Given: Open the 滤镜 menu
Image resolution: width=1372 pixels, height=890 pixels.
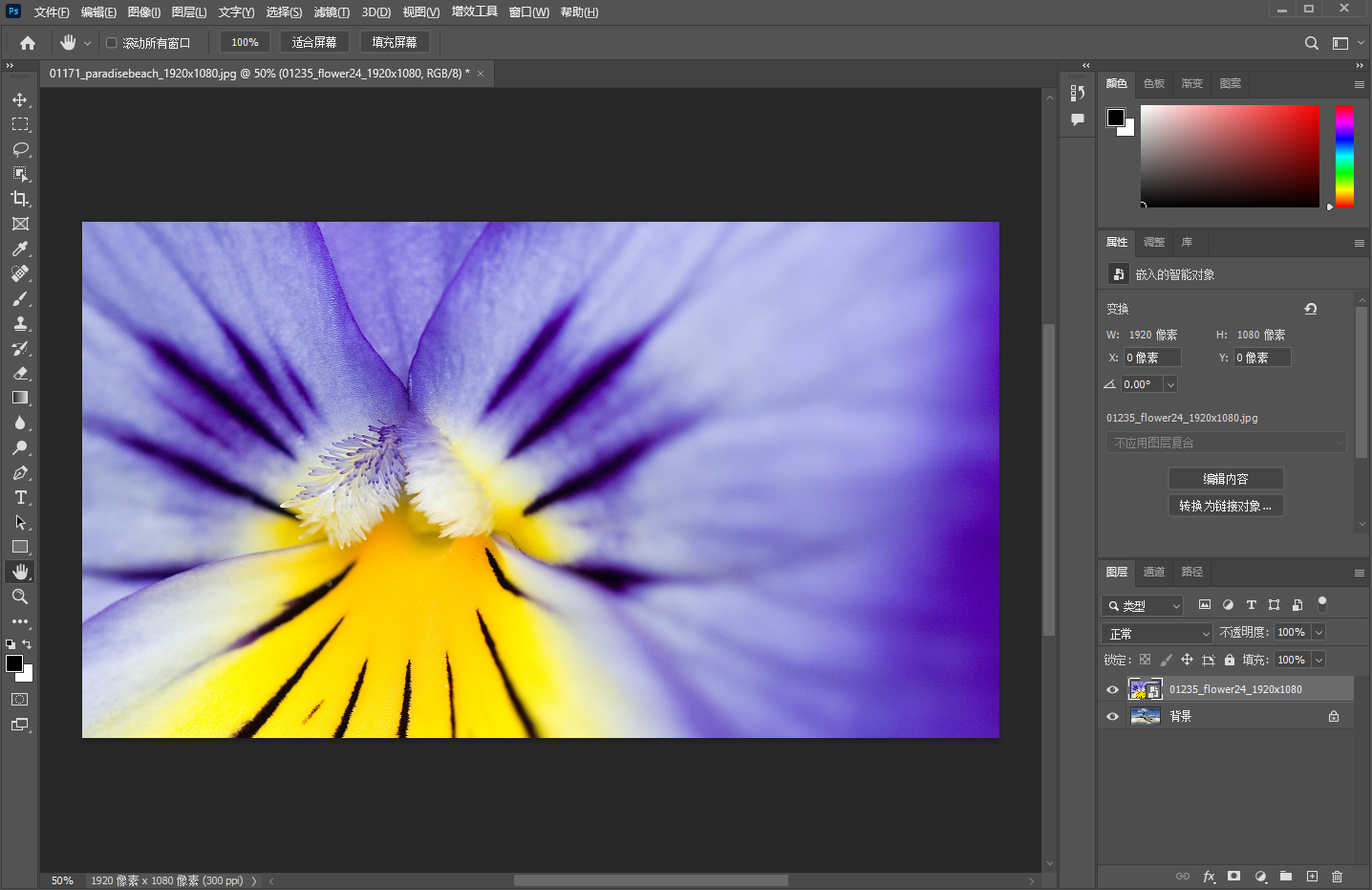Looking at the screenshot, I should coord(332,11).
